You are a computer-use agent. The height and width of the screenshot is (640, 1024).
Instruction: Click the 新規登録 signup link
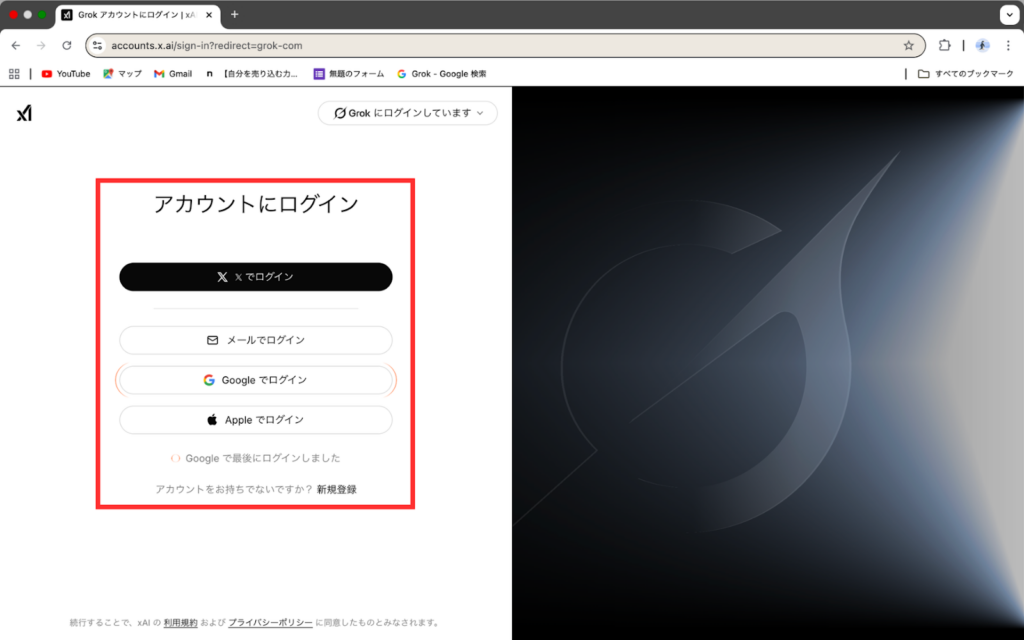point(337,489)
